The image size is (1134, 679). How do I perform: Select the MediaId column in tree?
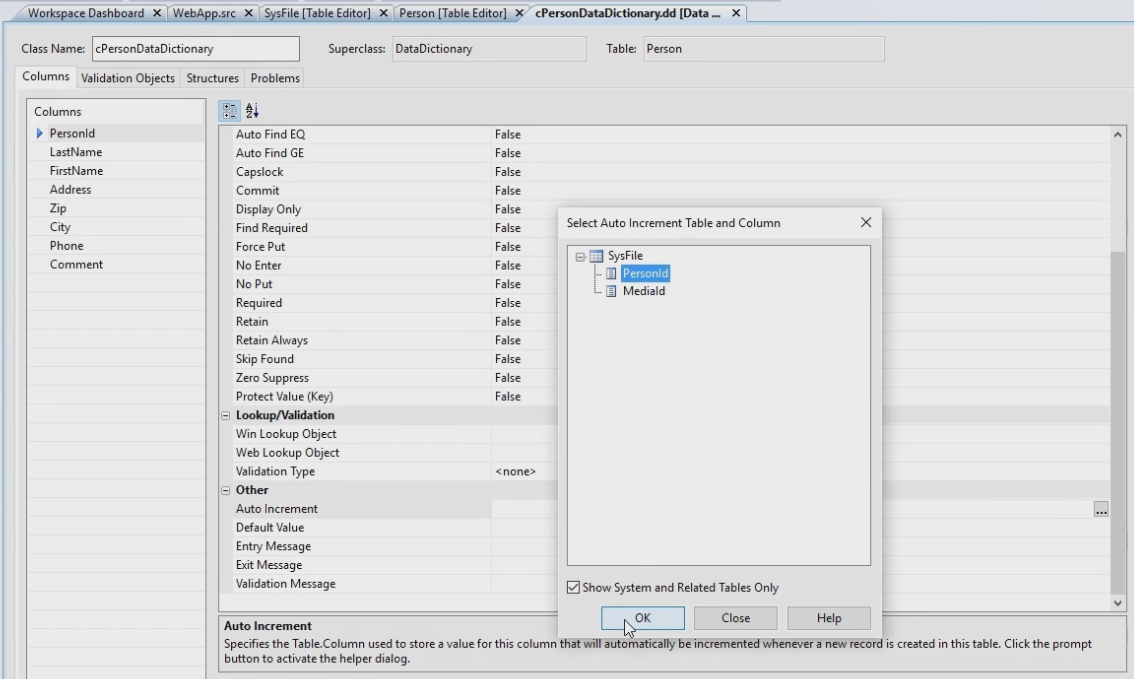pyautogui.click(x=645, y=291)
